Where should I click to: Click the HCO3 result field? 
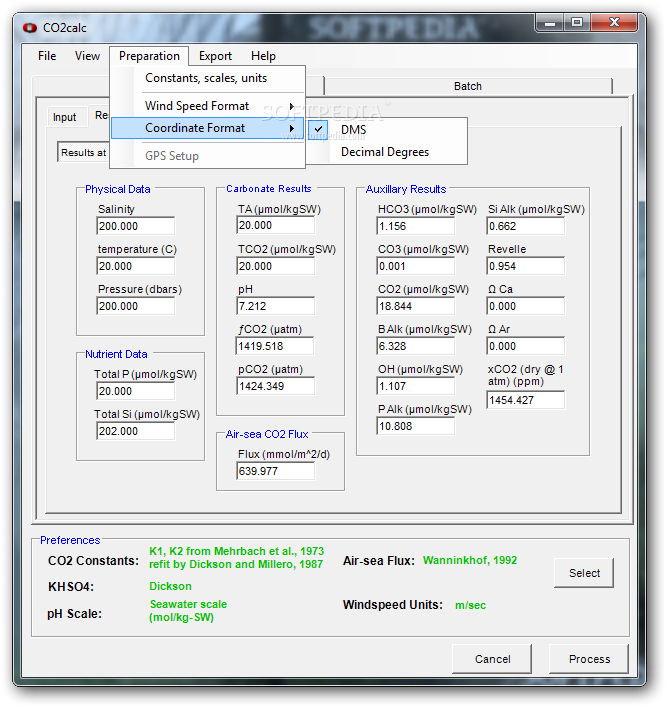tap(416, 226)
